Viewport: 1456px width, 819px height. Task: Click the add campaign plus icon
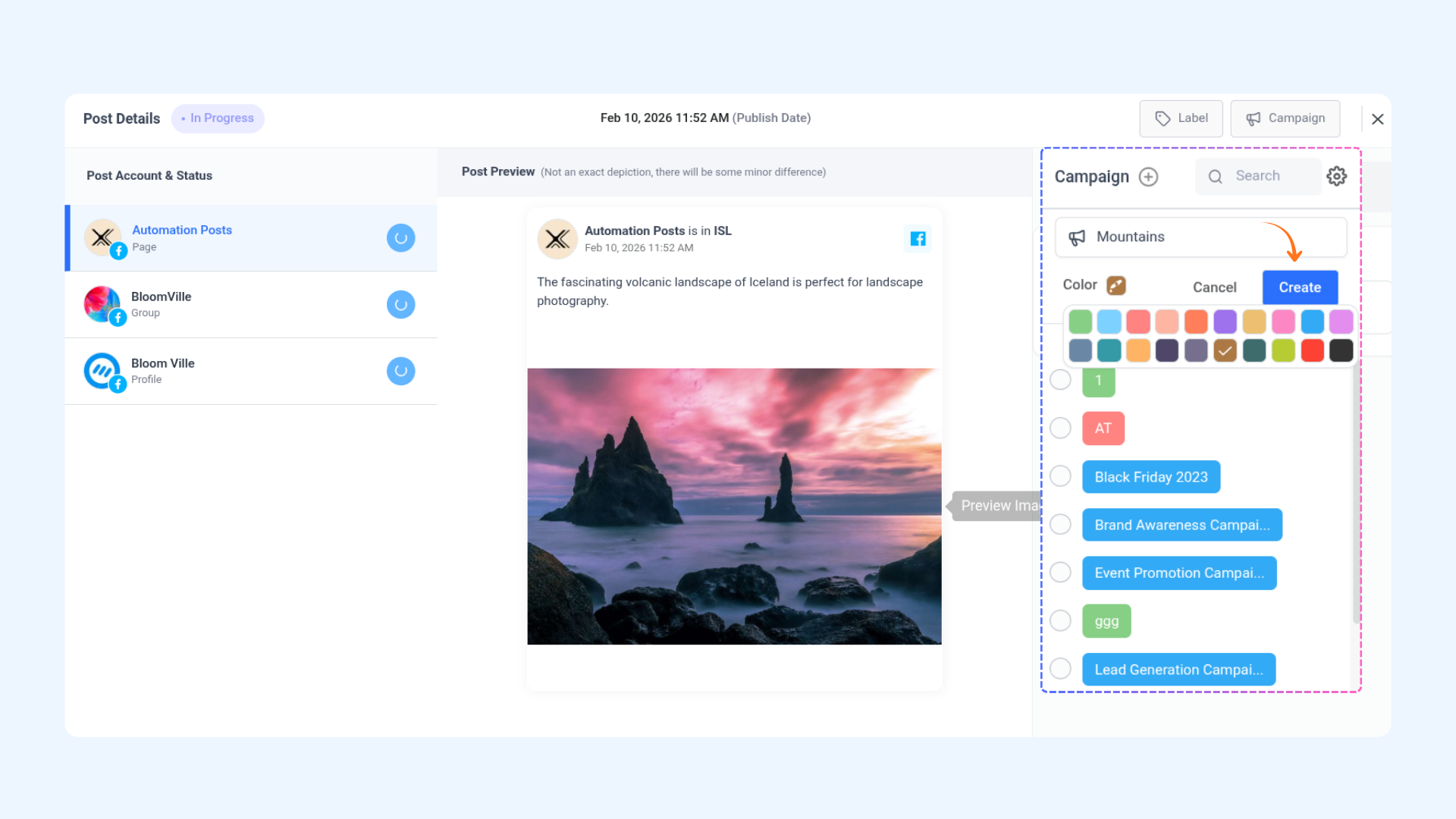1148,177
